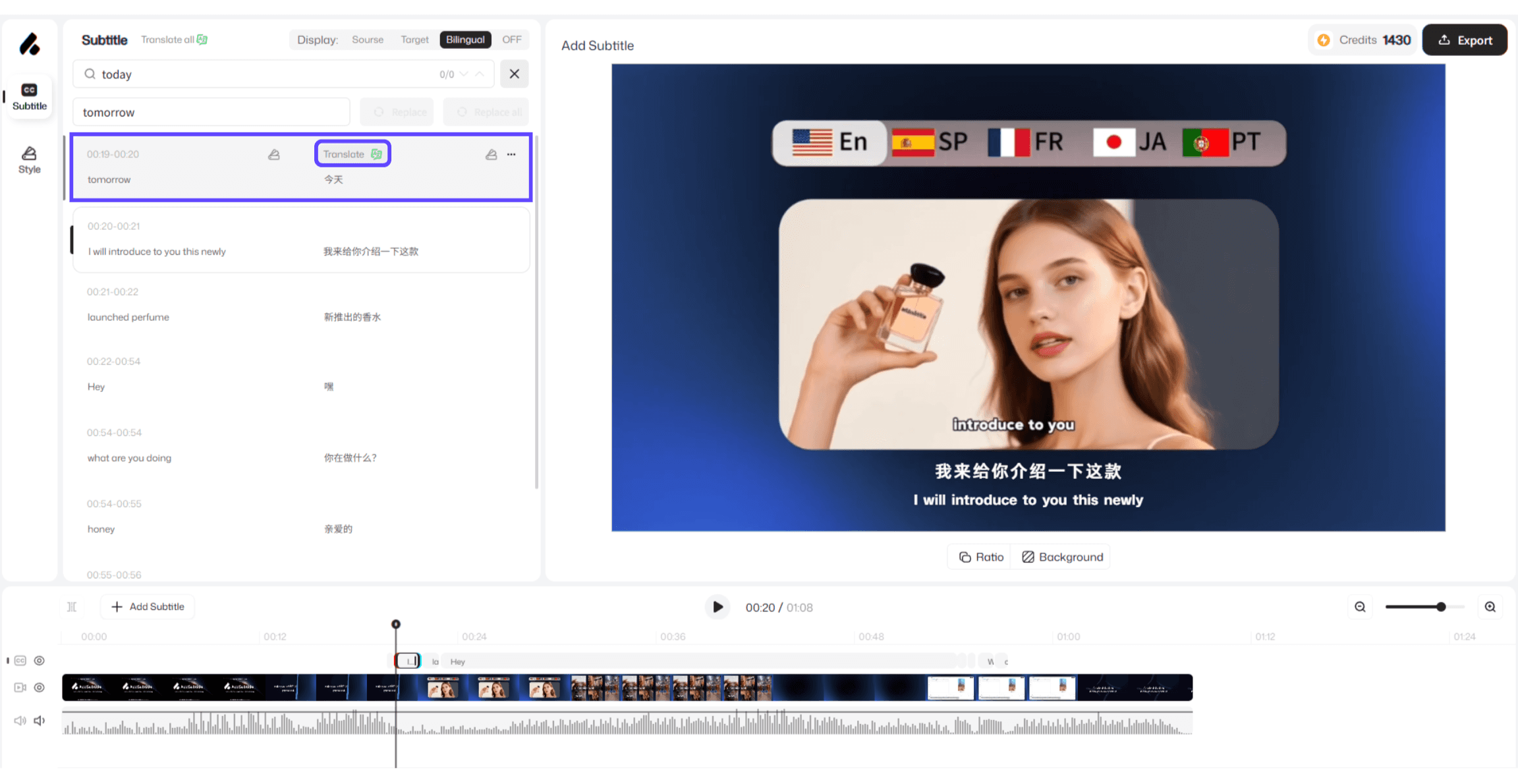
Task: Zoom out the timeline
Action: point(1360,607)
